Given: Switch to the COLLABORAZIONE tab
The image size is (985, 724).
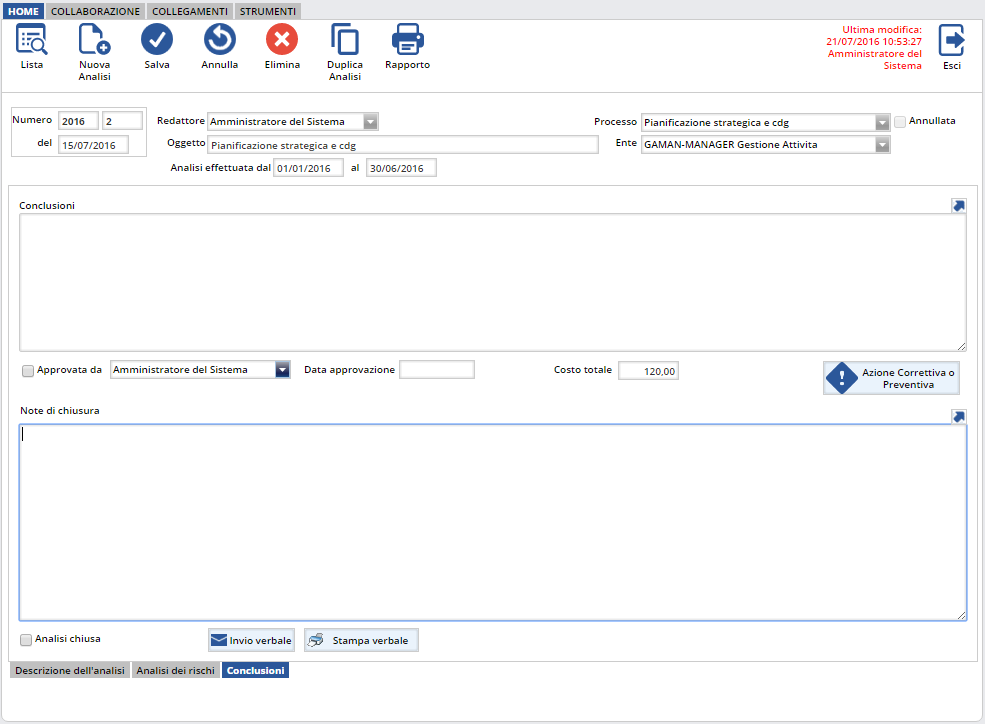Looking at the screenshot, I should (x=95, y=11).
